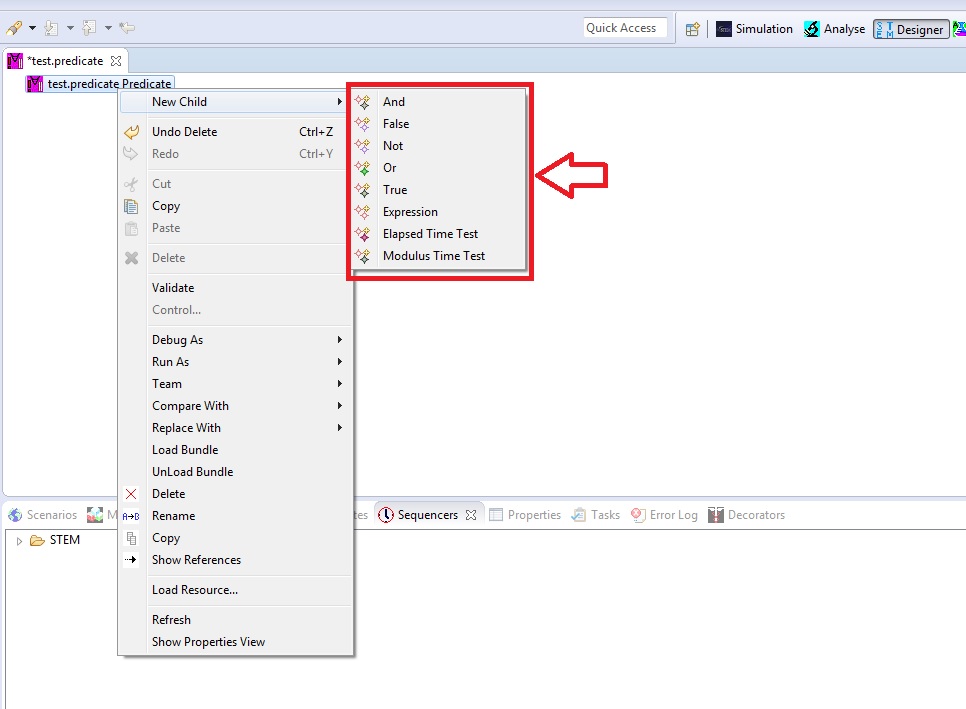
Task: Click the red X delete icon
Action: tap(131, 494)
